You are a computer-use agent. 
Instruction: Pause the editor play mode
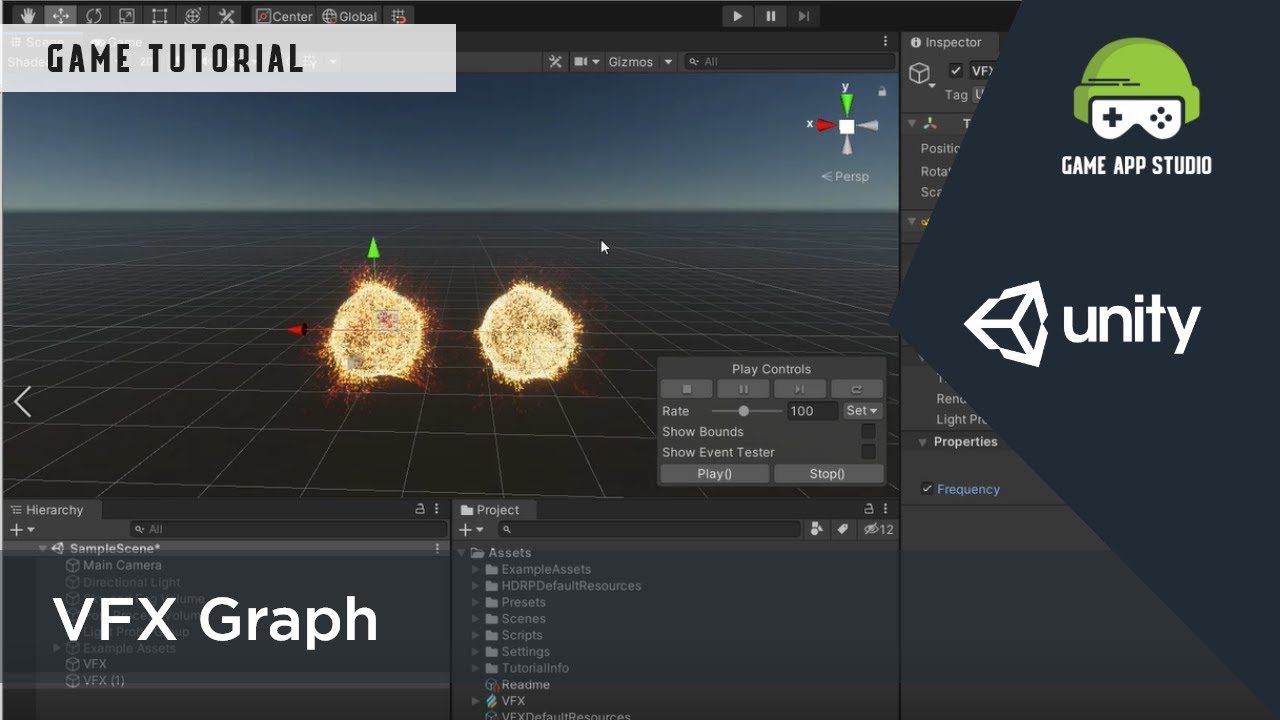[x=771, y=16]
